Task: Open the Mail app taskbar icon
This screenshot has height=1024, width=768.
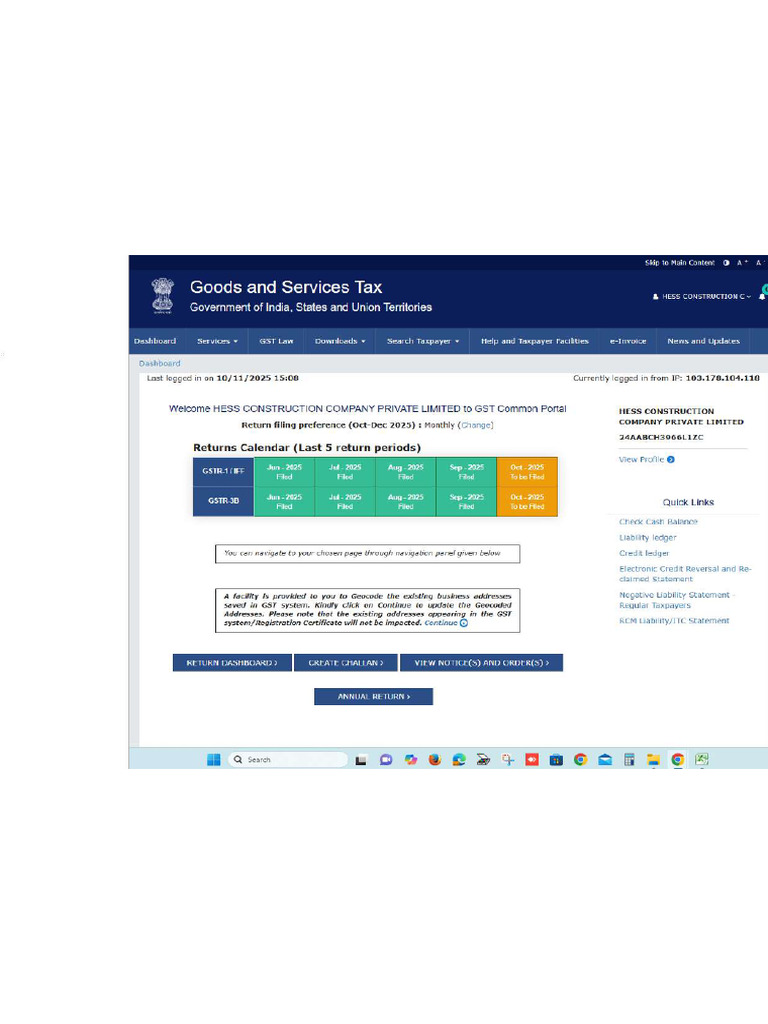Action: point(605,760)
